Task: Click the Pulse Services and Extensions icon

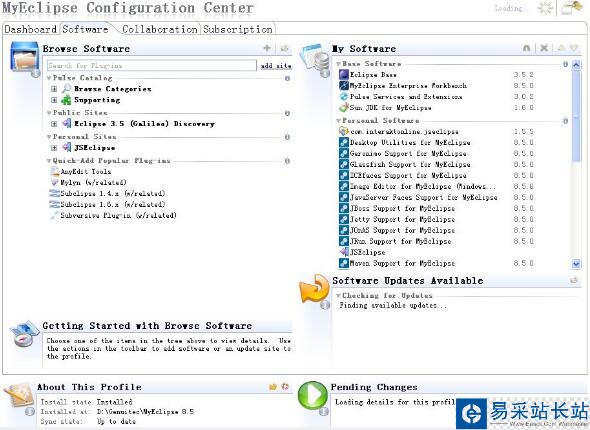Action: tap(344, 97)
